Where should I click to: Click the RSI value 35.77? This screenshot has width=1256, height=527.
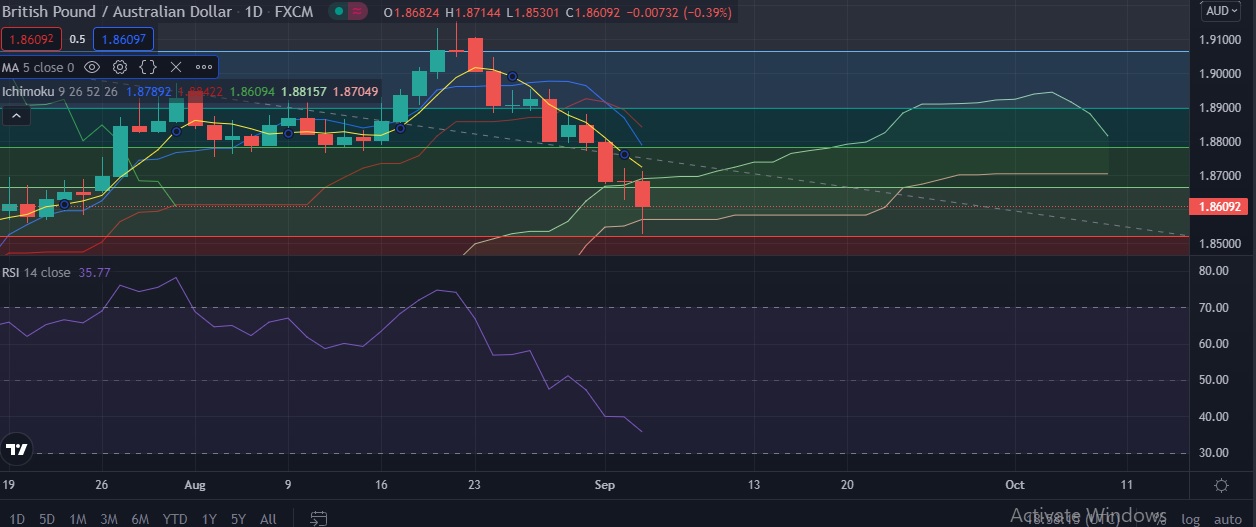94,272
